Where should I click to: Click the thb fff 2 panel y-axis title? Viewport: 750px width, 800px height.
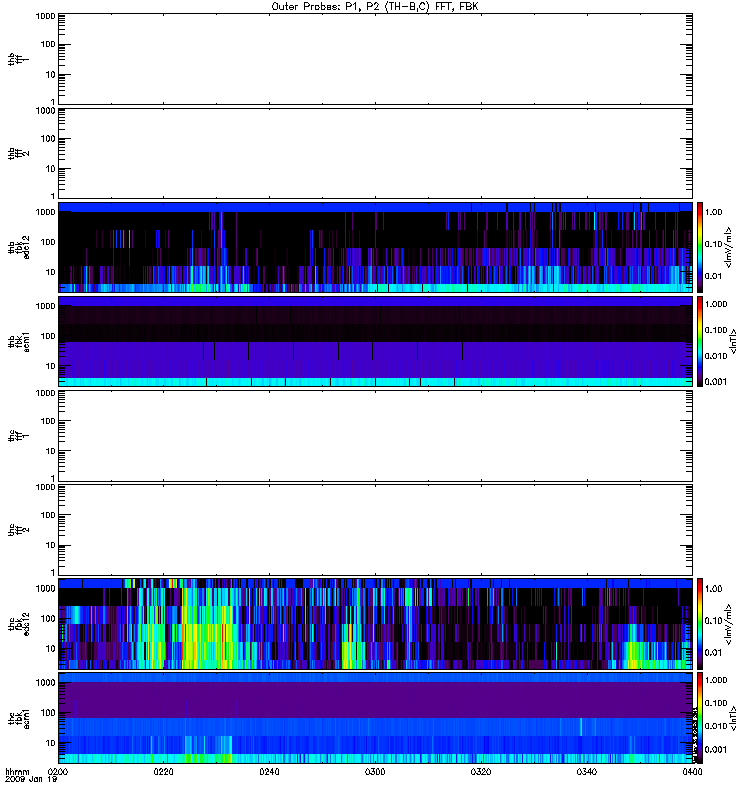pos(18,154)
